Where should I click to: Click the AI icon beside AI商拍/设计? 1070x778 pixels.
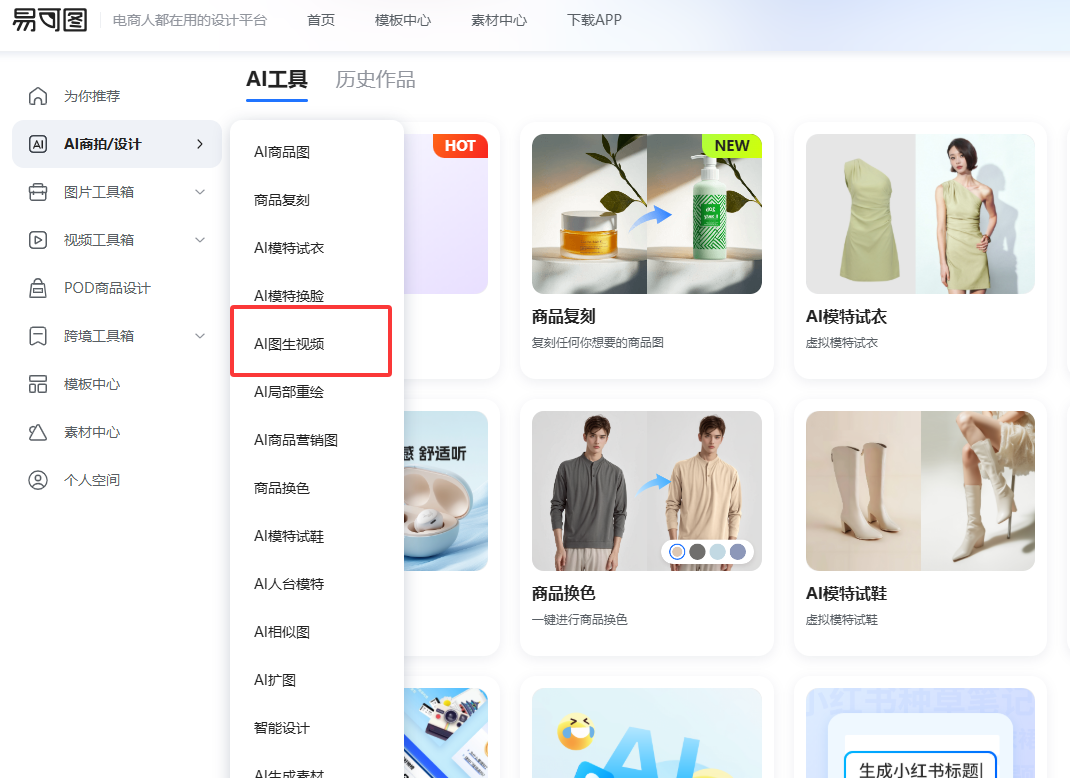tap(38, 144)
